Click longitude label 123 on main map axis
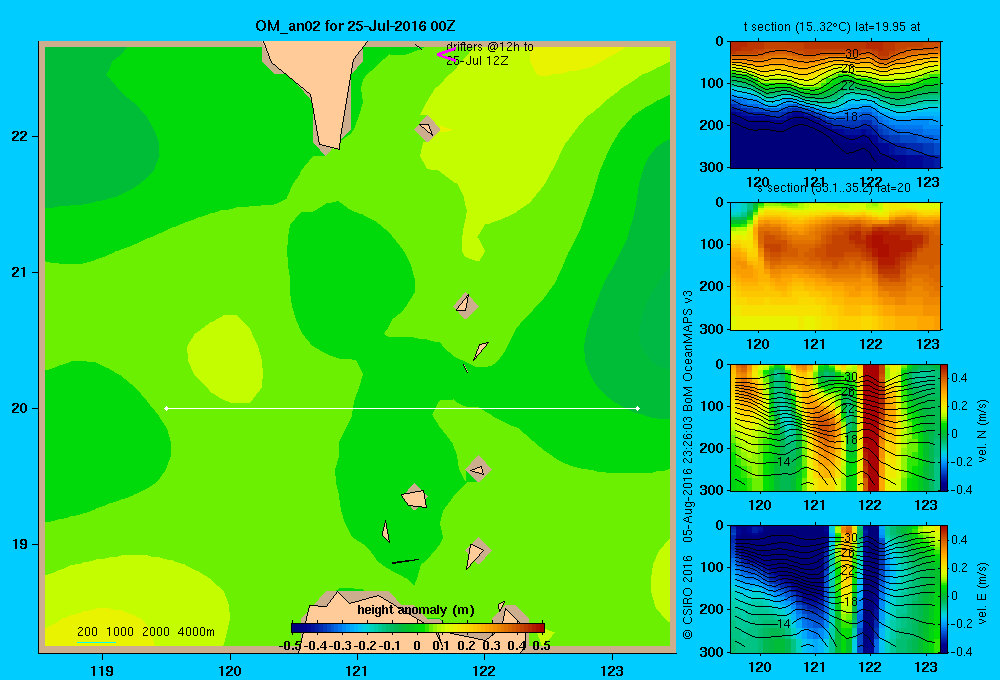 [612, 670]
